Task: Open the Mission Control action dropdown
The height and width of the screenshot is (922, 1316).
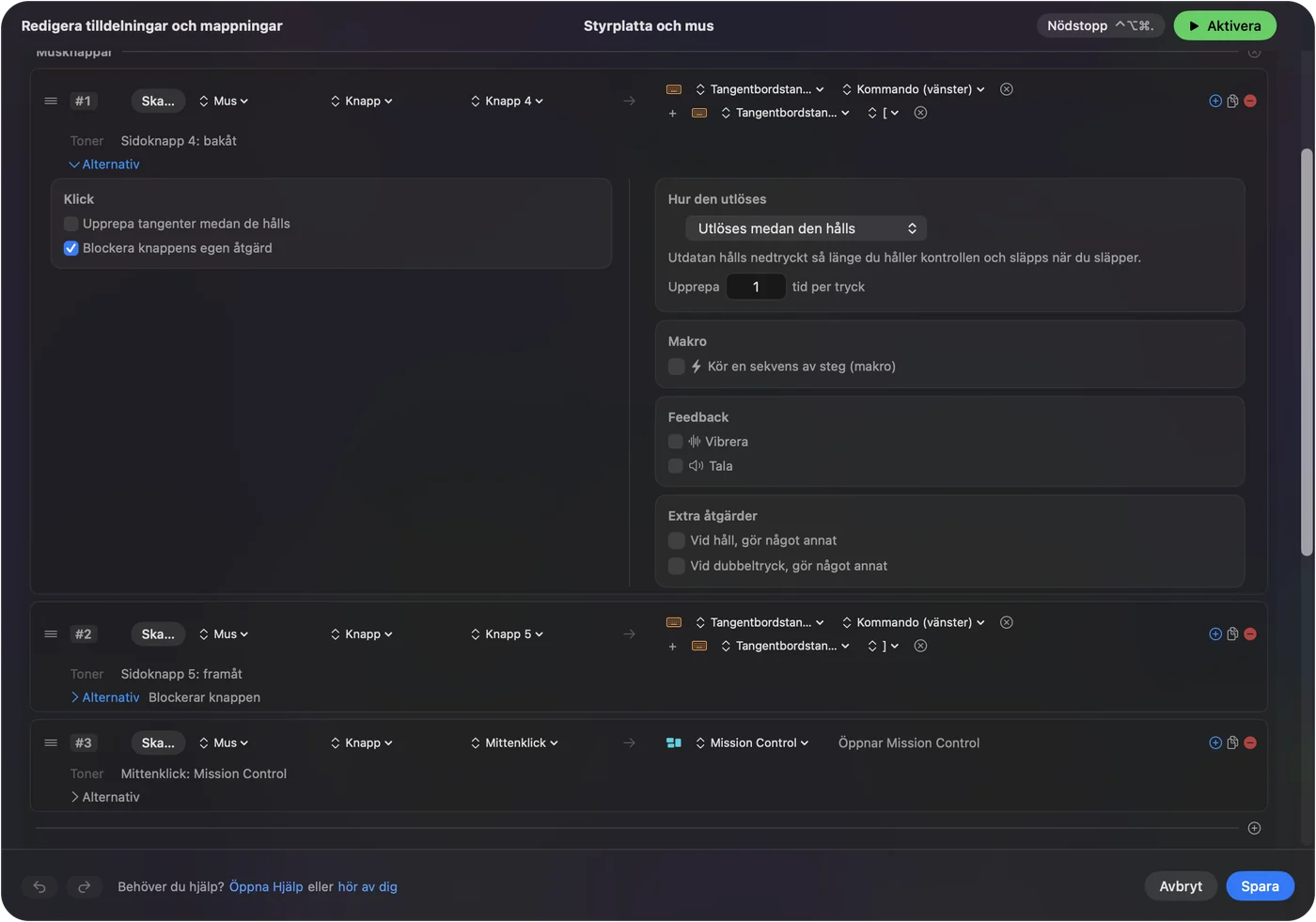Action: pyautogui.click(x=752, y=742)
